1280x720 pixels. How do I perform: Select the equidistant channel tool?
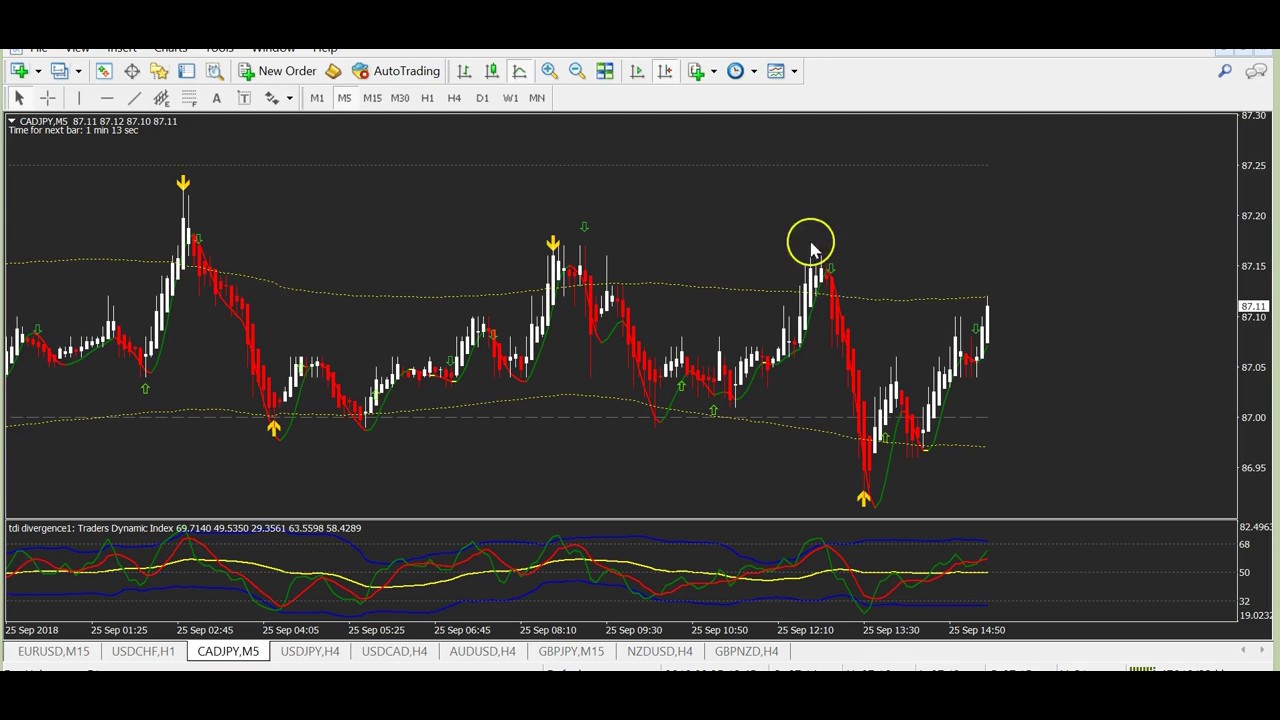tap(162, 98)
